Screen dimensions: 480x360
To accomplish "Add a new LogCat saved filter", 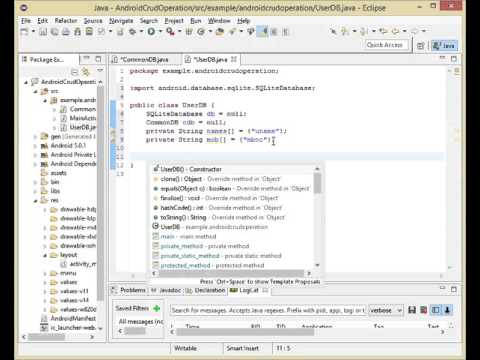I will (157, 308).
